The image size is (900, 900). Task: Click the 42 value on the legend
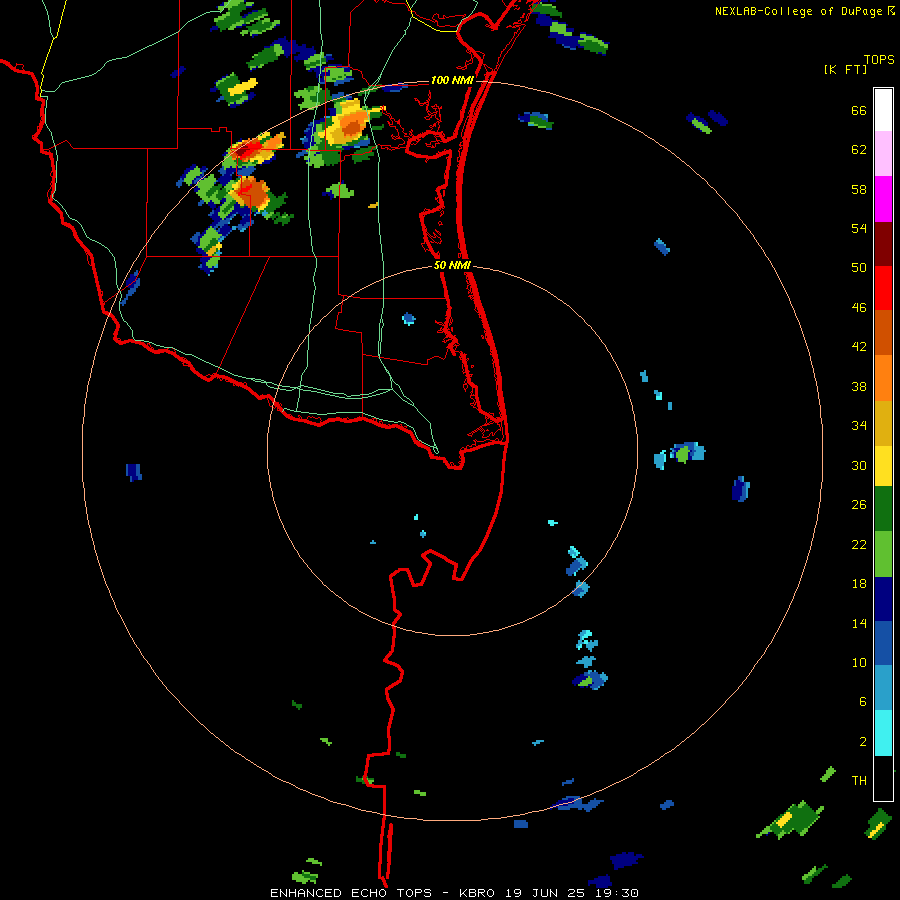tap(859, 347)
